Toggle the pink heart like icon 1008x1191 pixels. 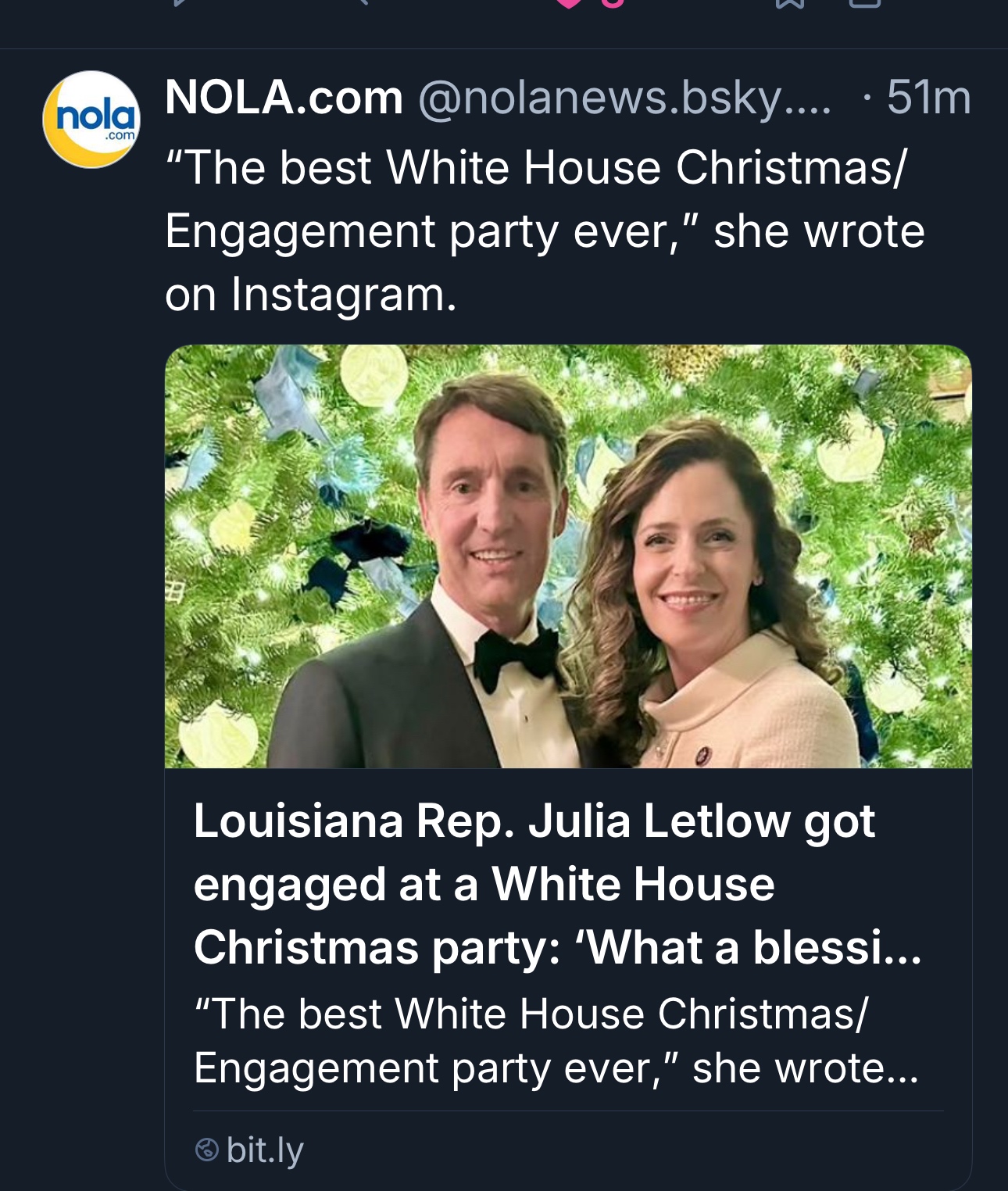coord(570,3)
